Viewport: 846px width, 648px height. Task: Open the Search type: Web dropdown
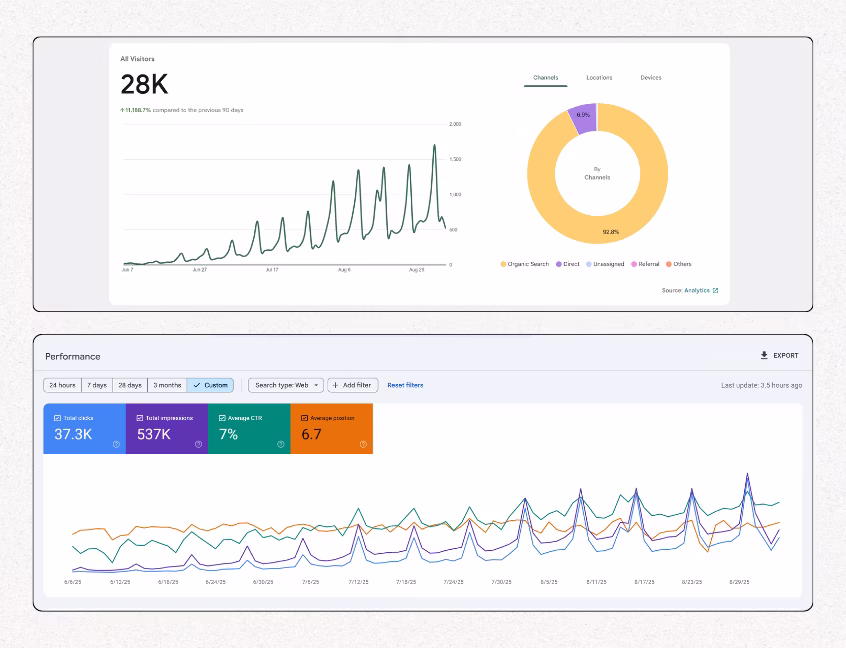coord(286,385)
